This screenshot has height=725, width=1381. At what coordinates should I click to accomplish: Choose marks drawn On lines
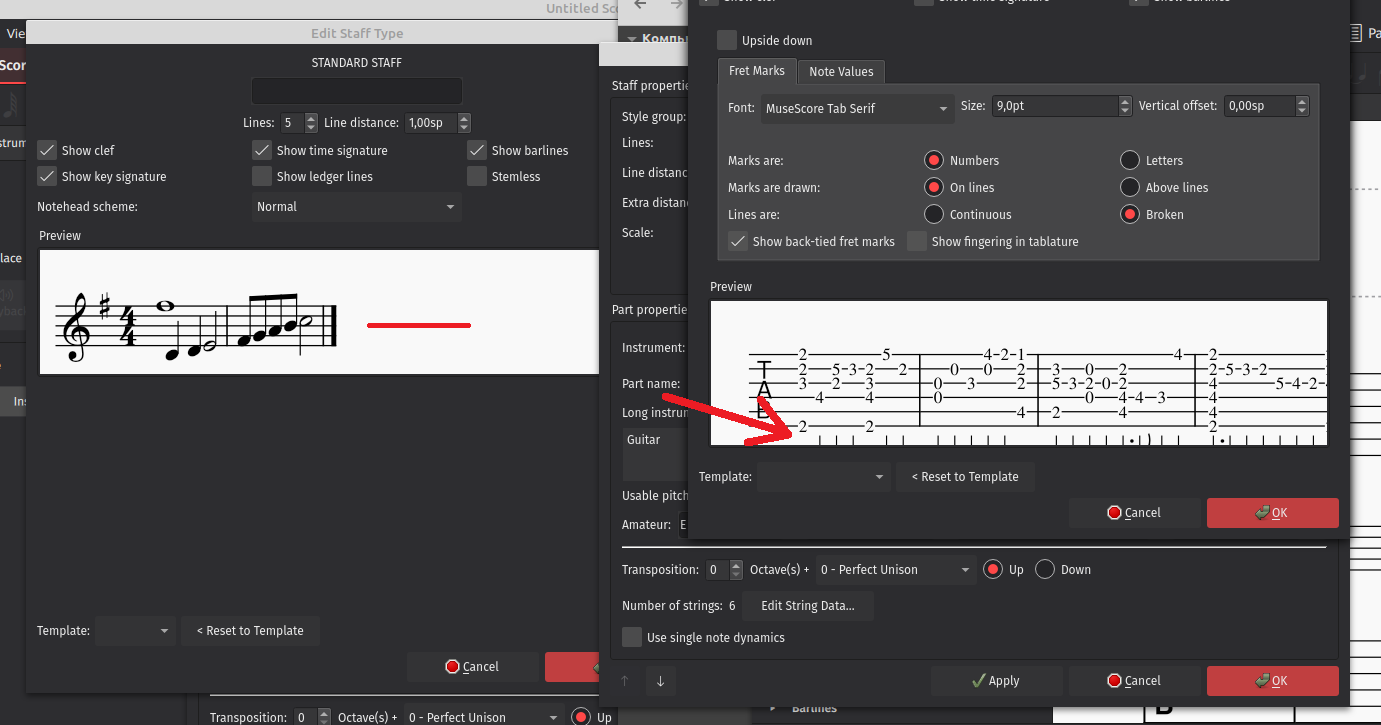point(934,187)
